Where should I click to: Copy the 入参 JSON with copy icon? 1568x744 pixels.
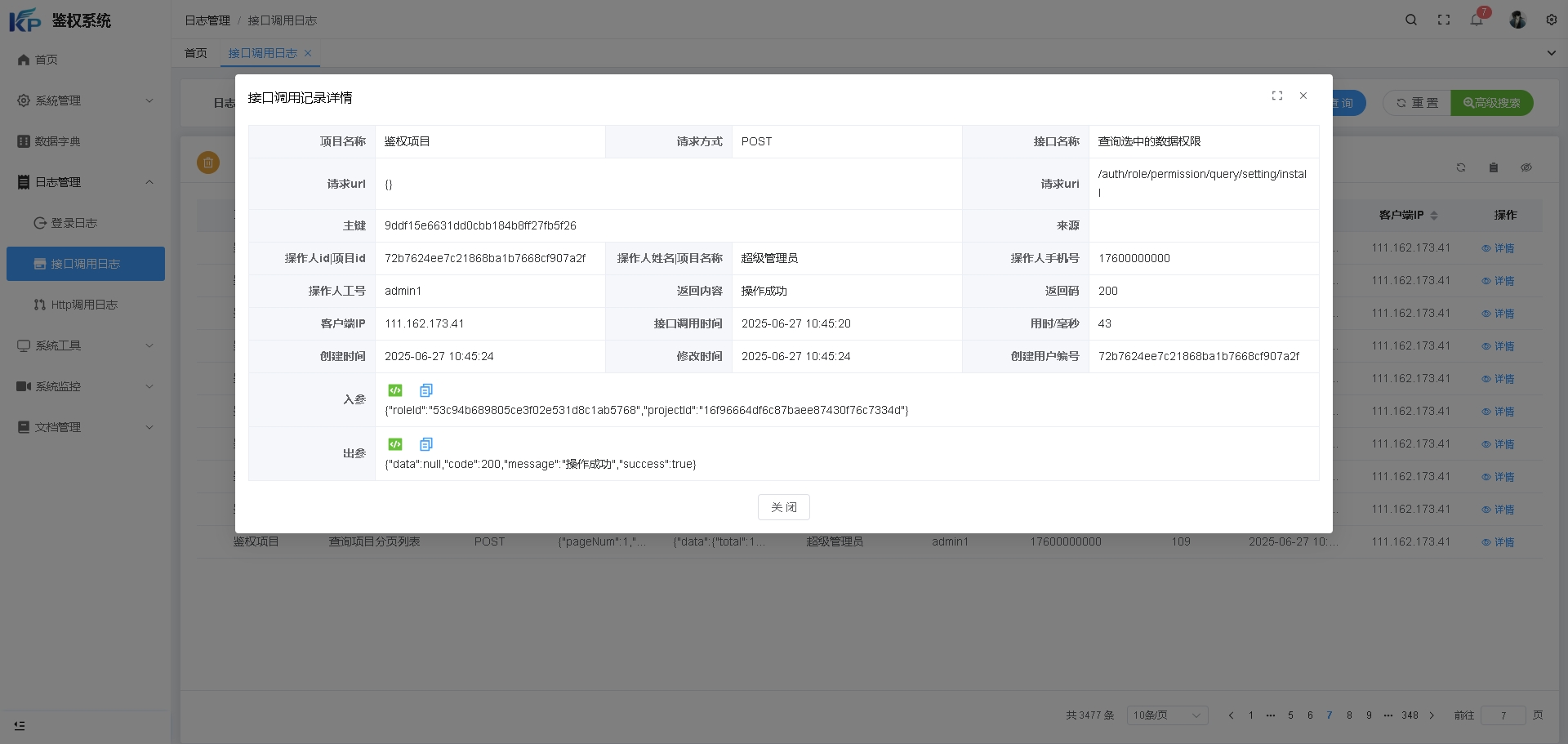[x=425, y=390]
